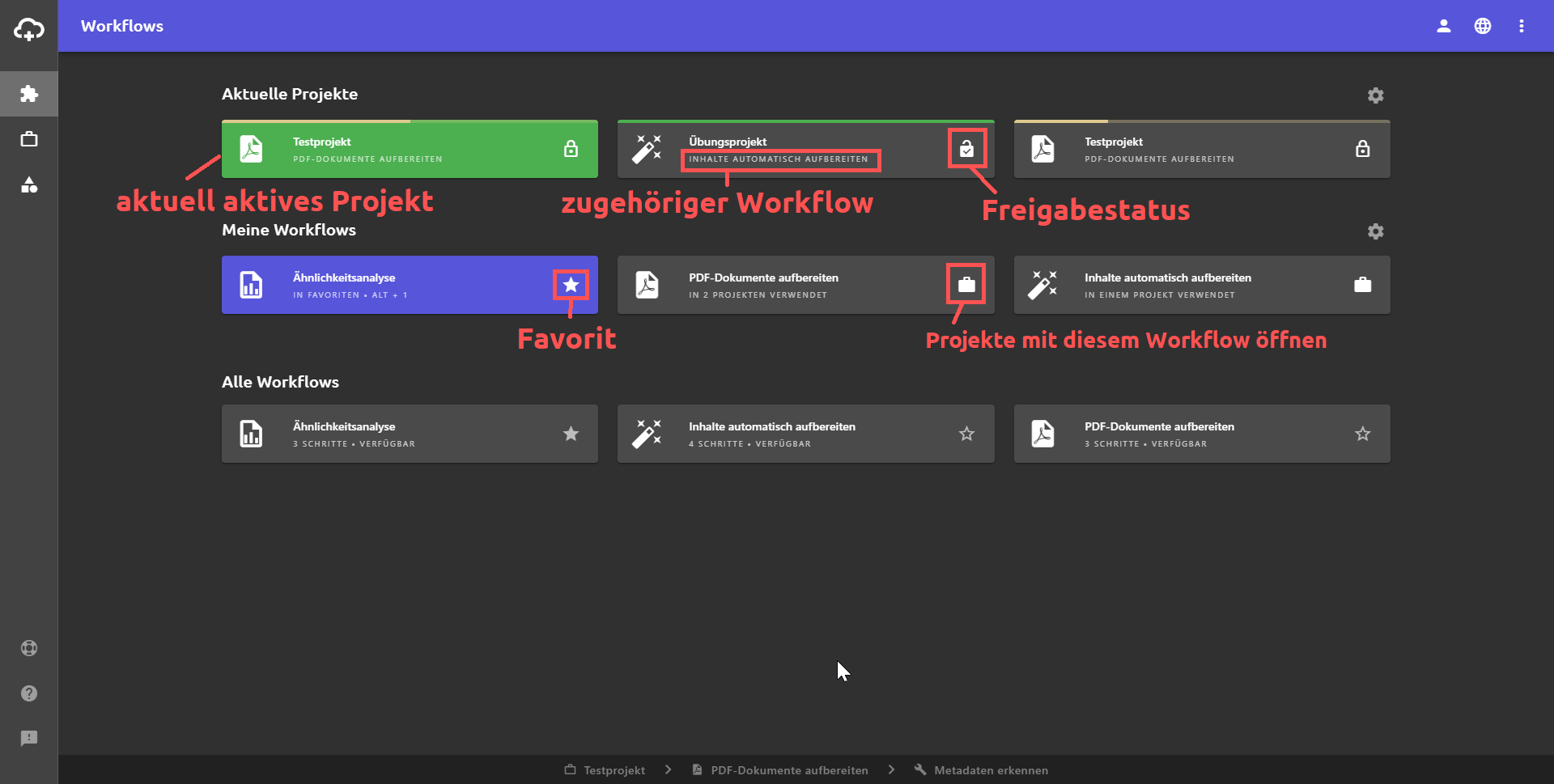Click Metadaten erkennen in bottom breadcrumb

click(x=991, y=770)
